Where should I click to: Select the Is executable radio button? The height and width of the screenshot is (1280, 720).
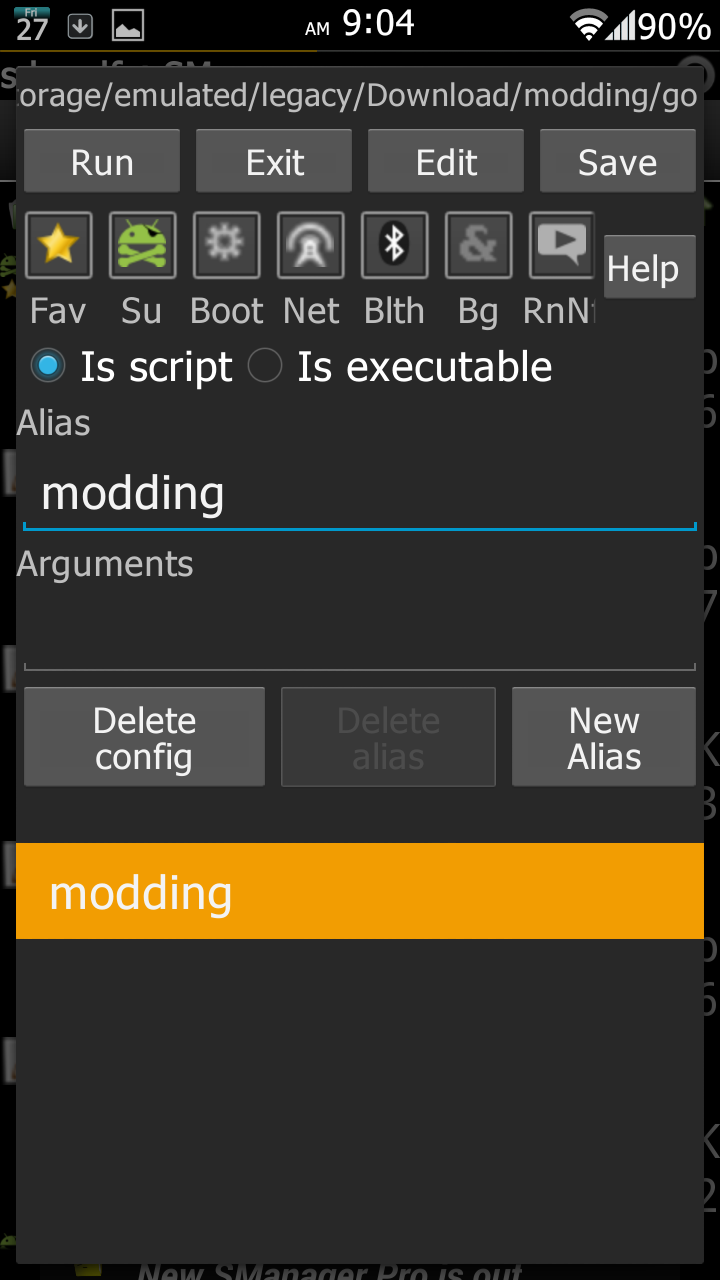point(265,367)
